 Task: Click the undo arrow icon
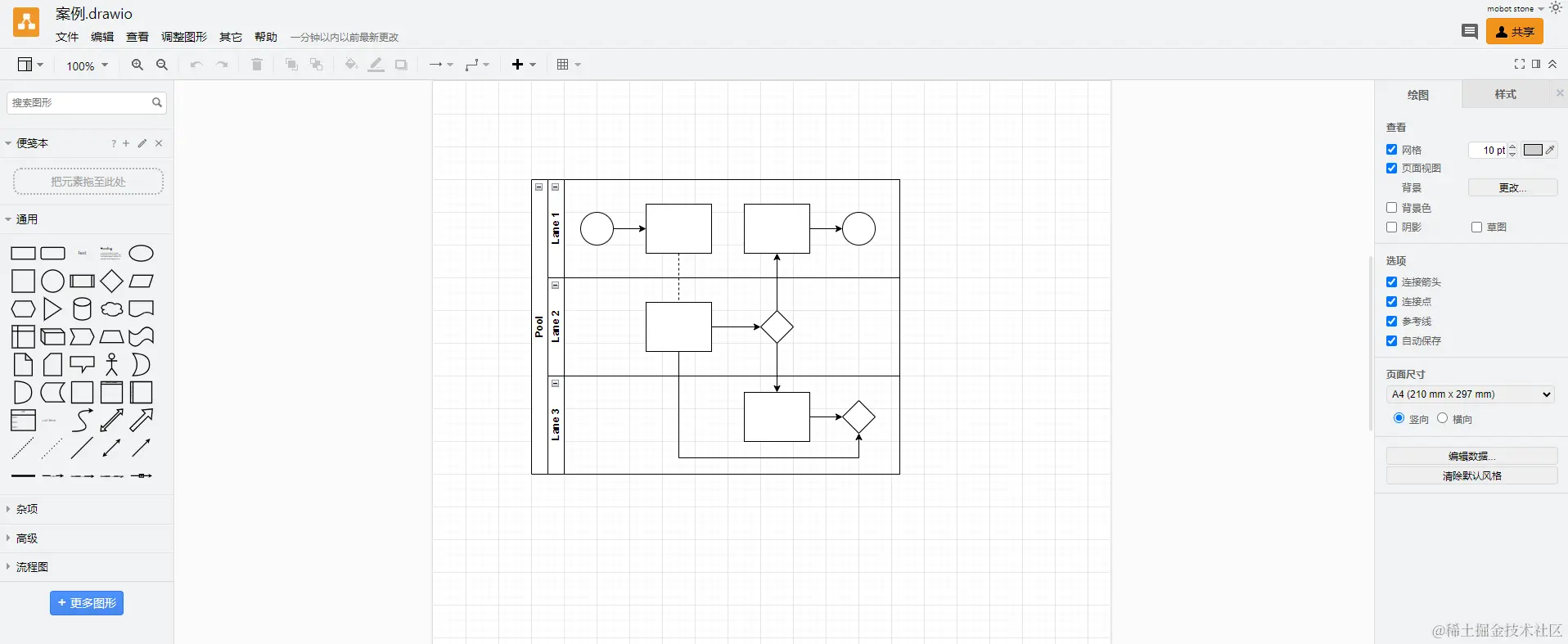pyautogui.click(x=196, y=65)
